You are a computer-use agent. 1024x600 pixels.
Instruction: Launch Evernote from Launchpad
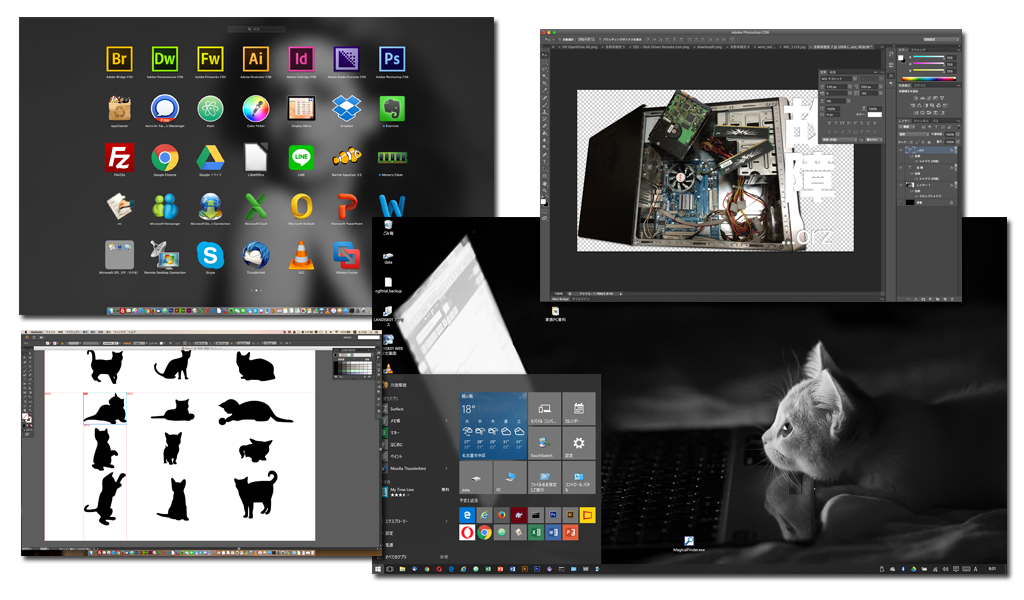click(x=392, y=108)
